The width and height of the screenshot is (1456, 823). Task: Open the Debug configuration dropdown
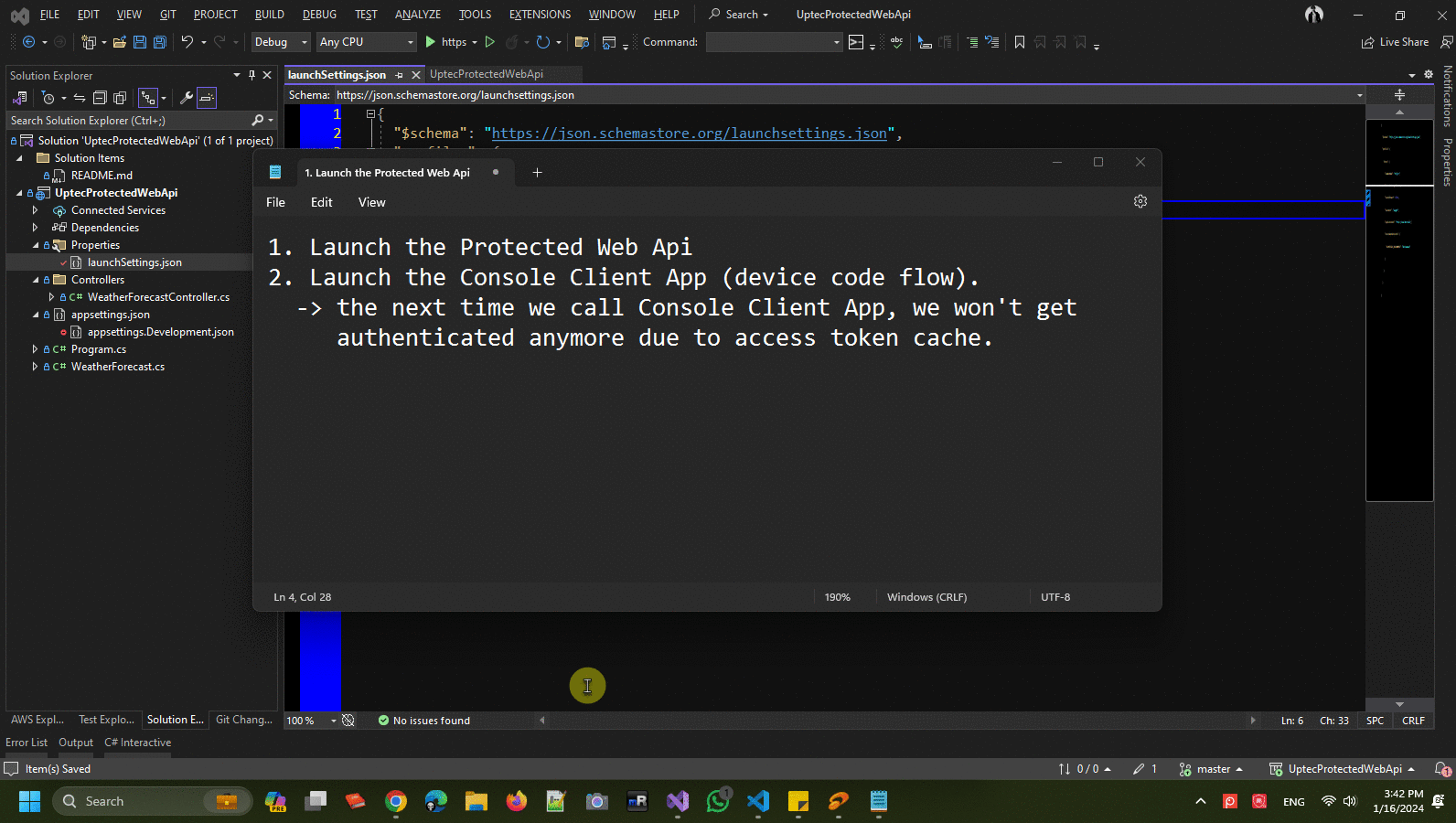pyautogui.click(x=281, y=42)
